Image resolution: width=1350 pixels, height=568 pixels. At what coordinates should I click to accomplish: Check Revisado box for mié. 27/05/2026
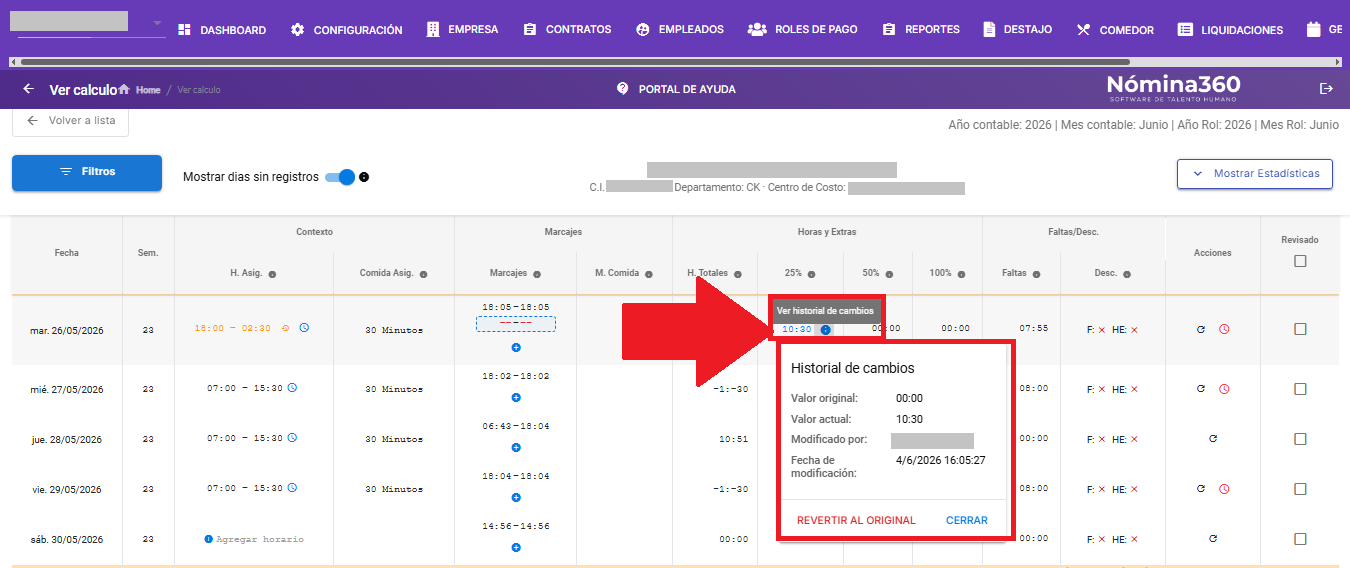tap(1300, 389)
